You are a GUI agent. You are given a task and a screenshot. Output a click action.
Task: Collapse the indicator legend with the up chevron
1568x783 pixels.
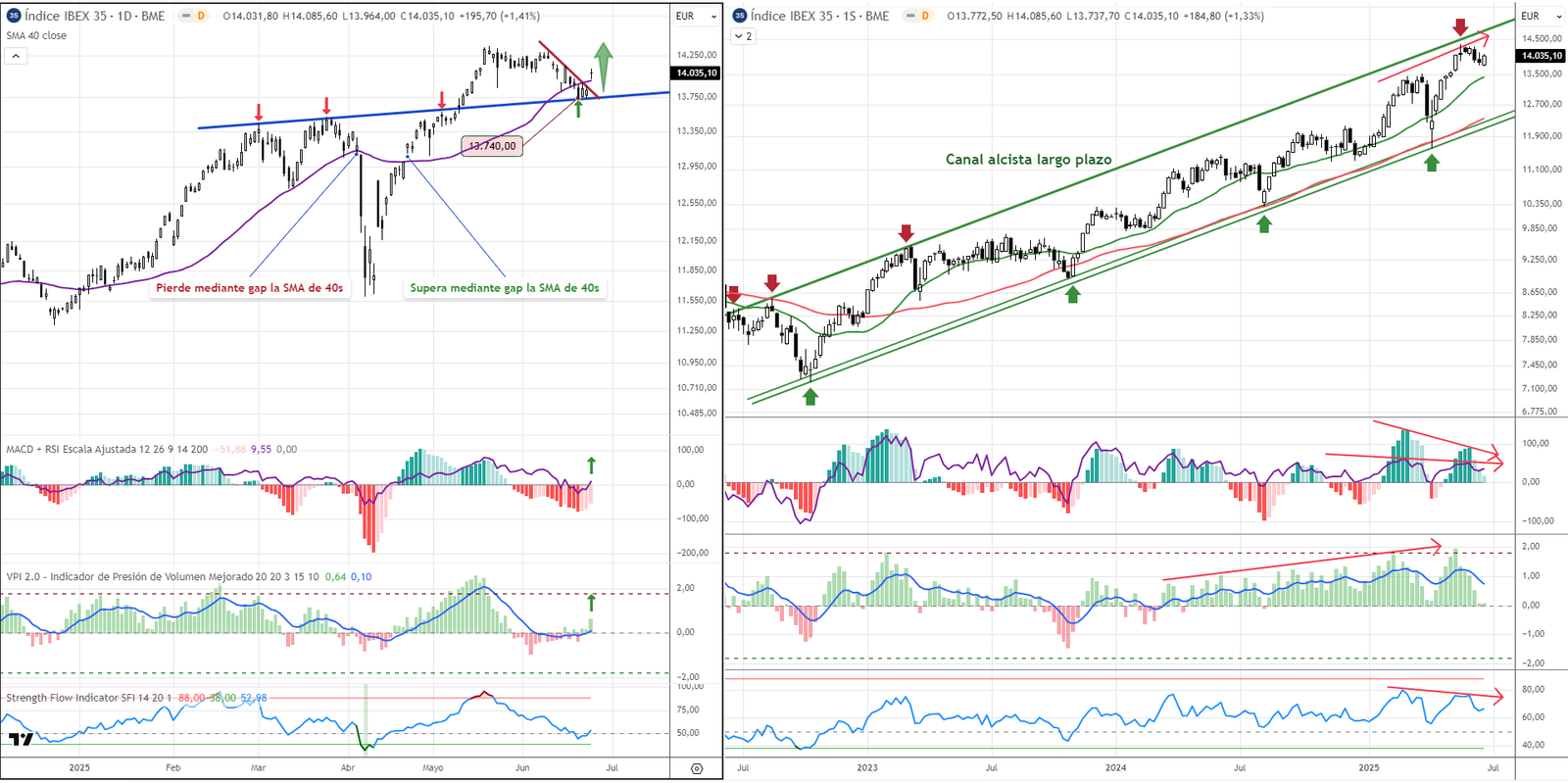[x=16, y=56]
